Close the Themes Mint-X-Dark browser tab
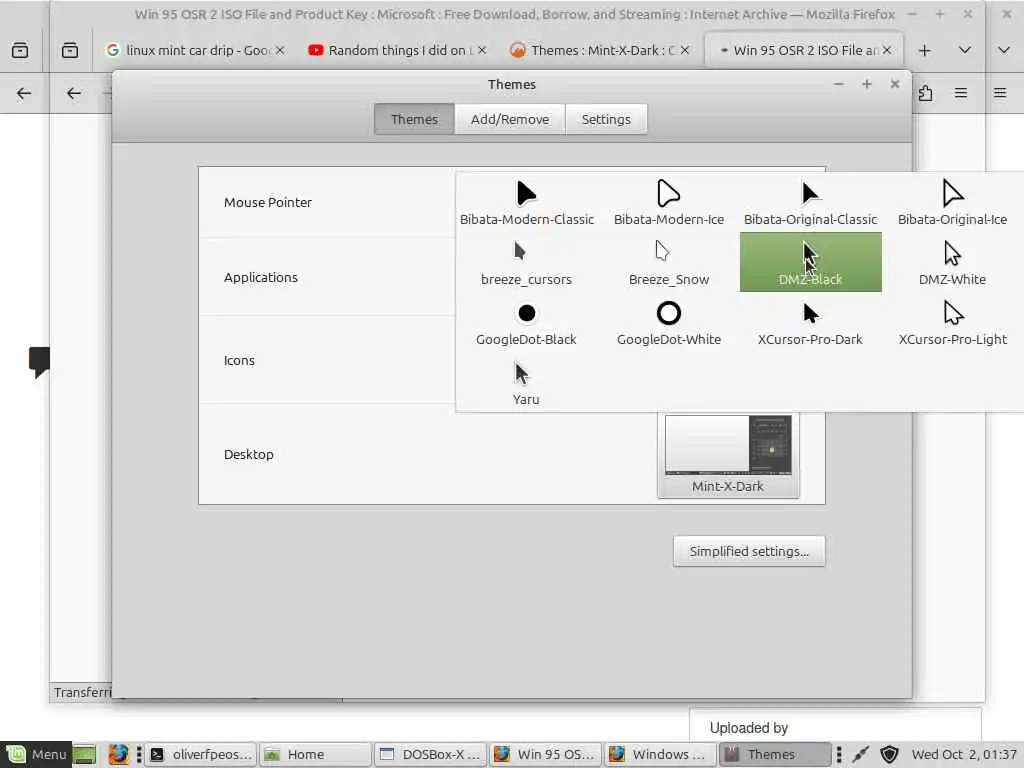 pyautogui.click(x=684, y=50)
